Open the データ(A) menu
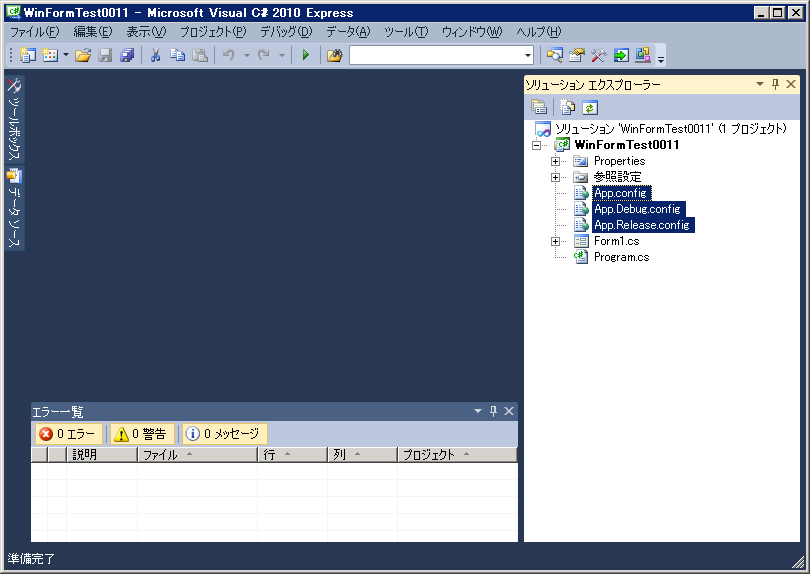Screen dimensions: 810x574 point(348,32)
